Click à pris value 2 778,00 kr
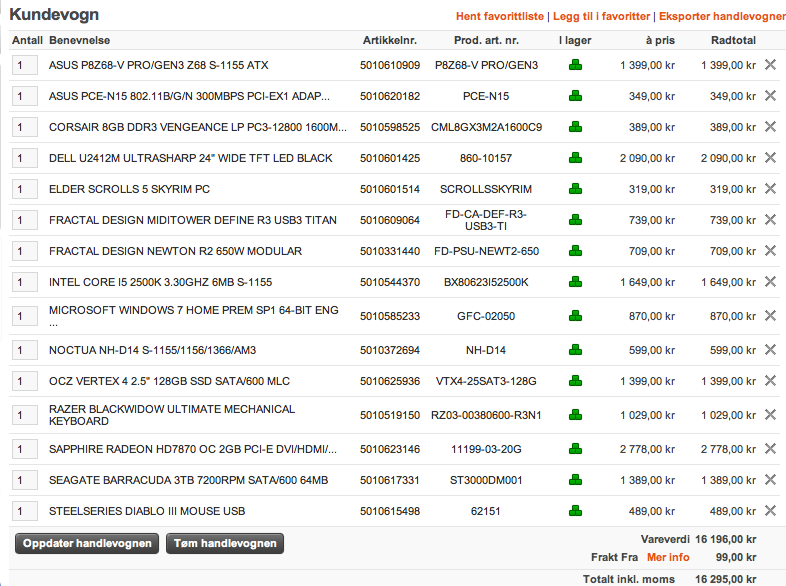 point(647,449)
